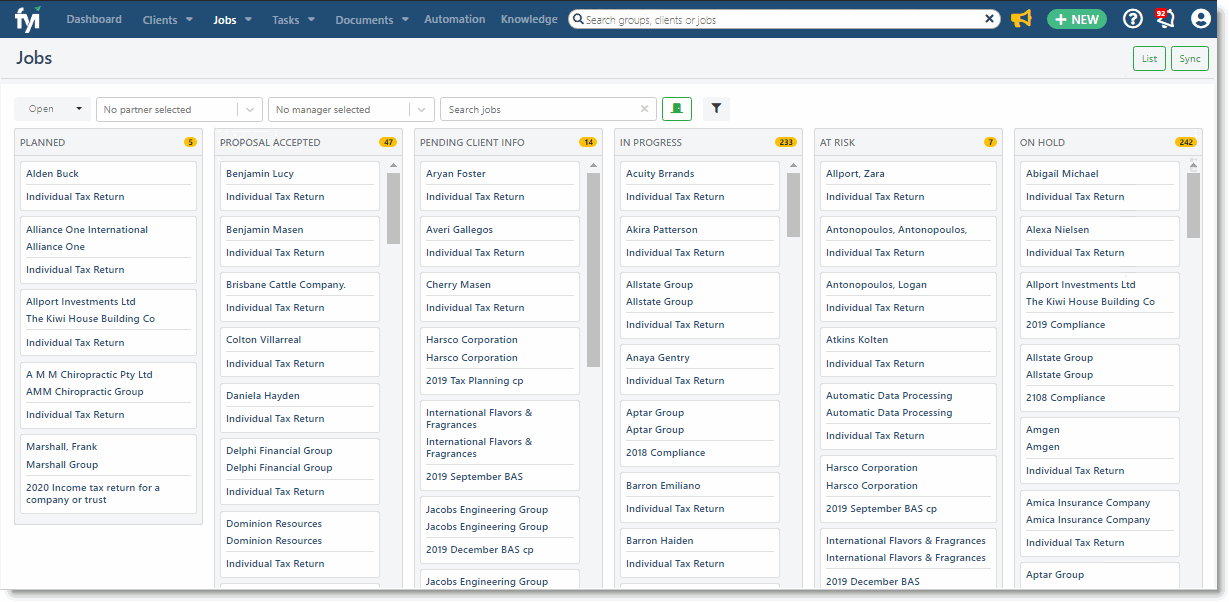Clear the Search jobs field X icon
Viewport: 1229px width, 602px height.
645,109
